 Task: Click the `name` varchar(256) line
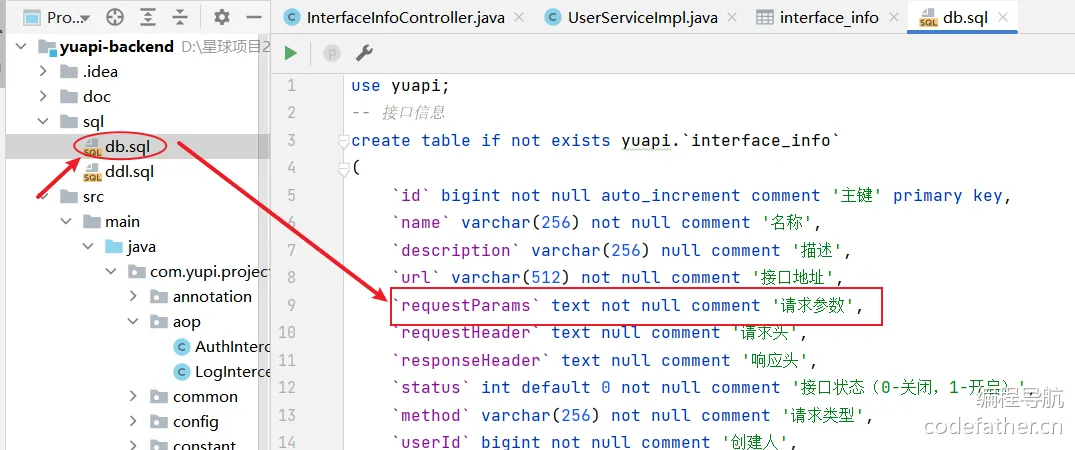(x=607, y=223)
